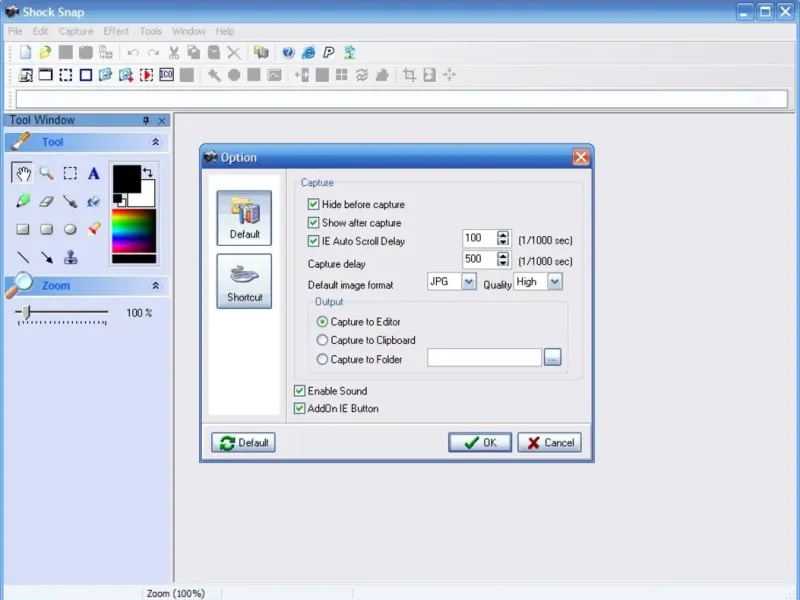Select Capture to Editor radio button
The height and width of the screenshot is (600, 800).
click(322, 322)
